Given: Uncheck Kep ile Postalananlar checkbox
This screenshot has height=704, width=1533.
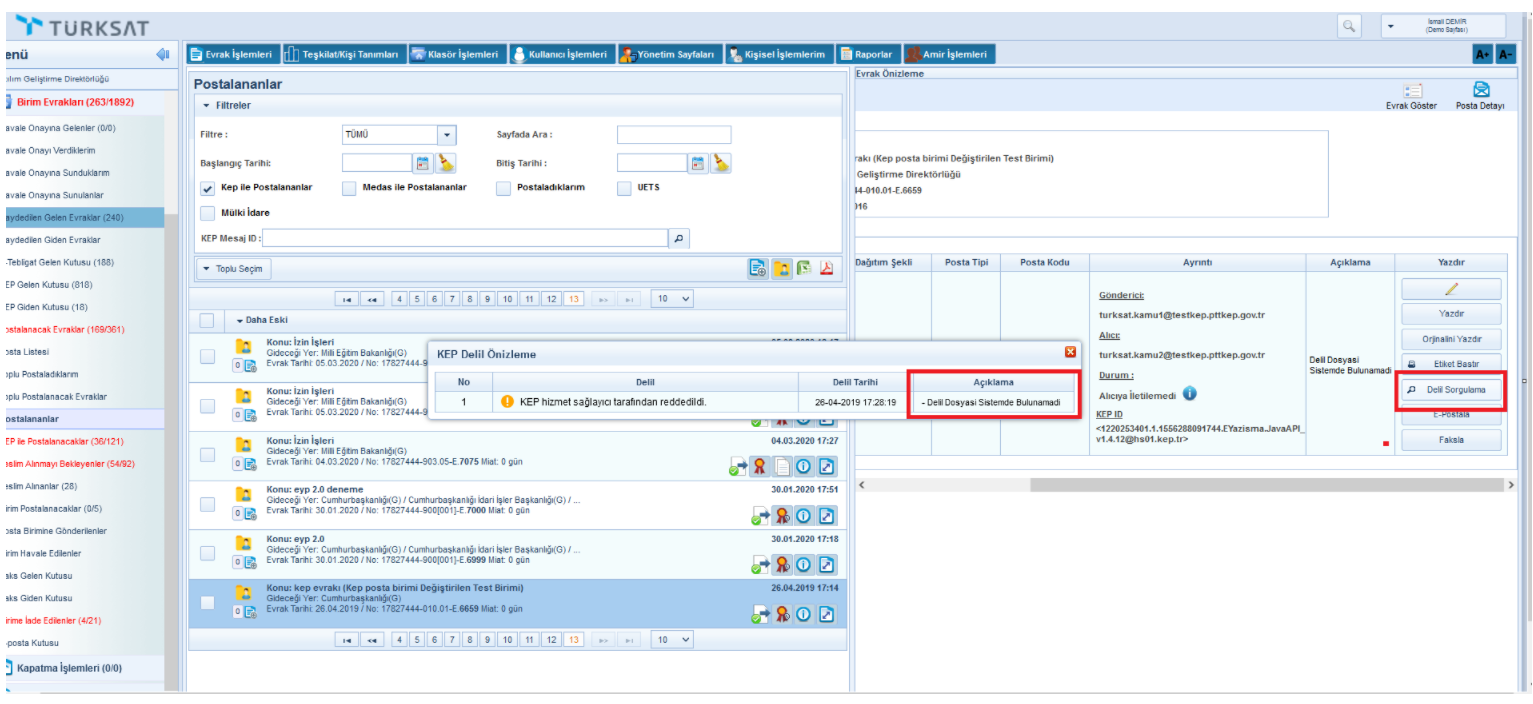Looking at the screenshot, I should pyautogui.click(x=207, y=187).
